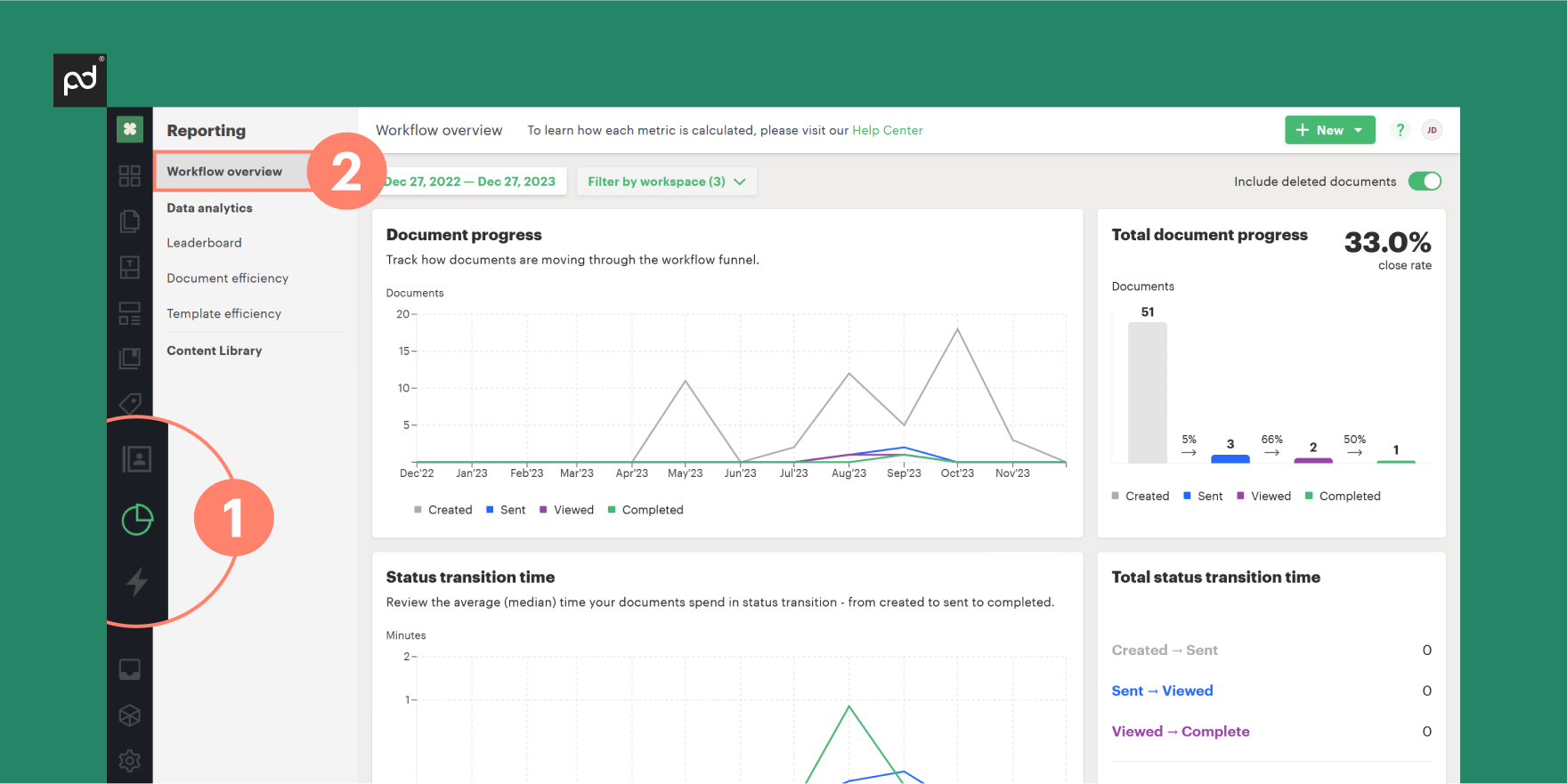
Task: Open the Templates icon in sidebar
Action: 130,267
